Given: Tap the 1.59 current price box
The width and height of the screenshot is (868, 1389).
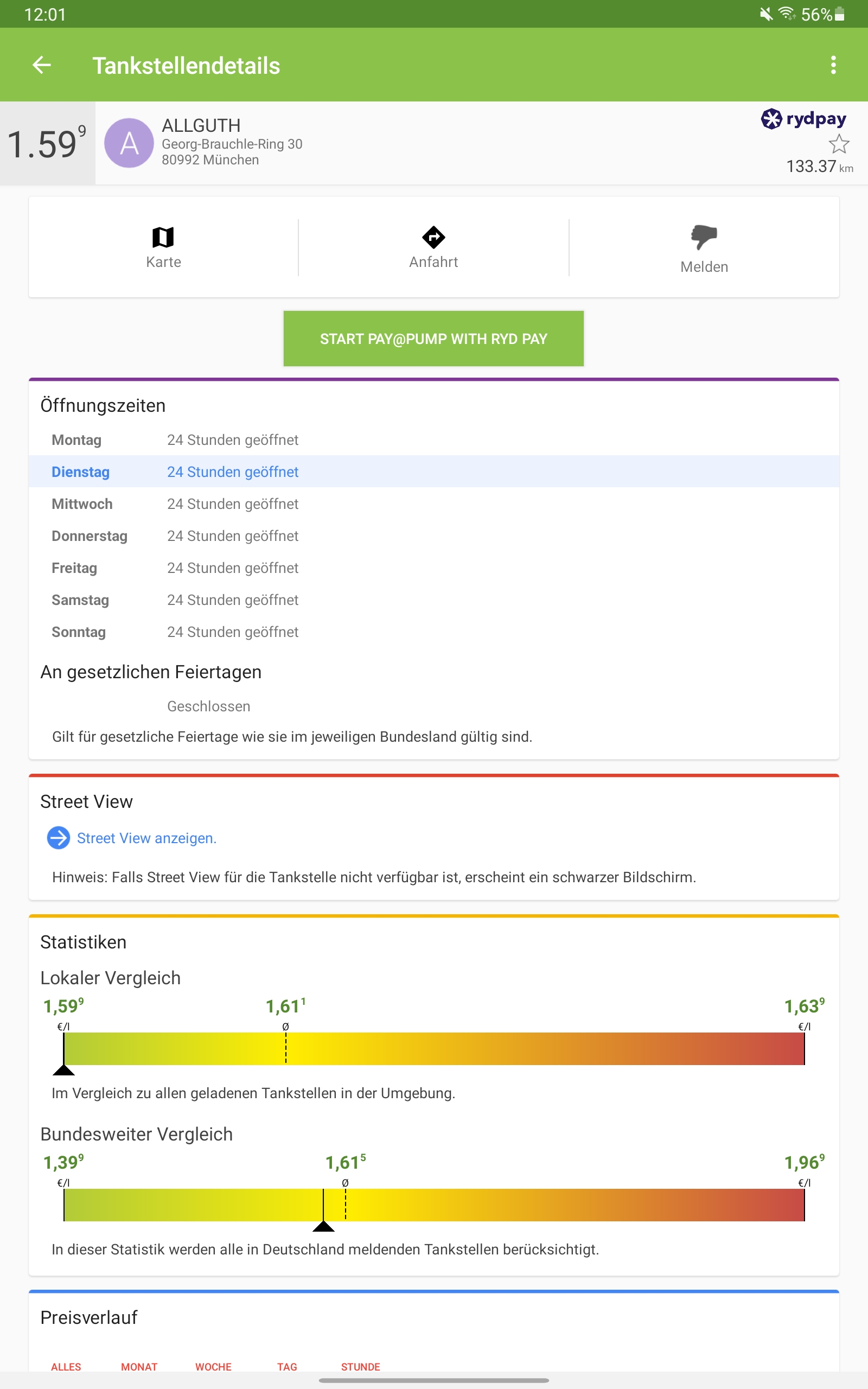Looking at the screenshot, I should point(48,143).
